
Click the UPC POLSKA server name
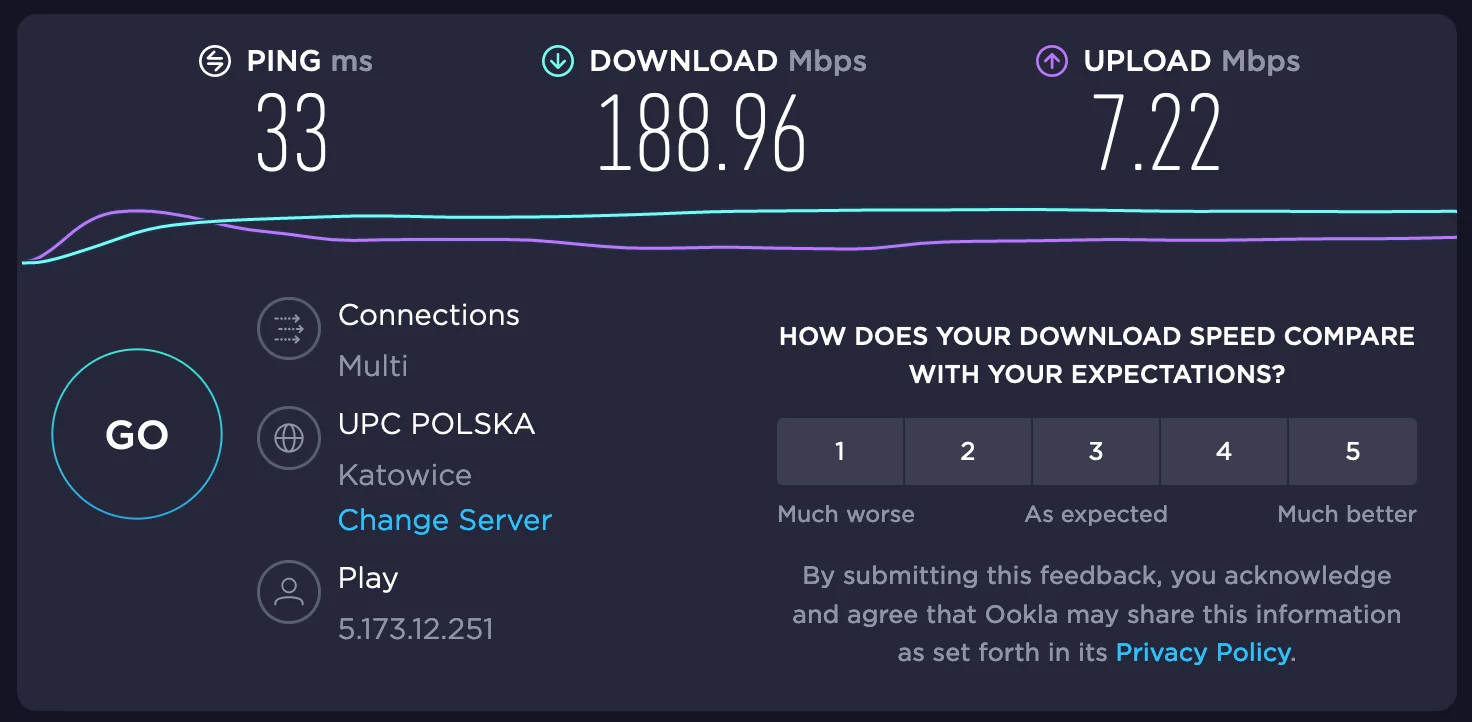(436, 424)
